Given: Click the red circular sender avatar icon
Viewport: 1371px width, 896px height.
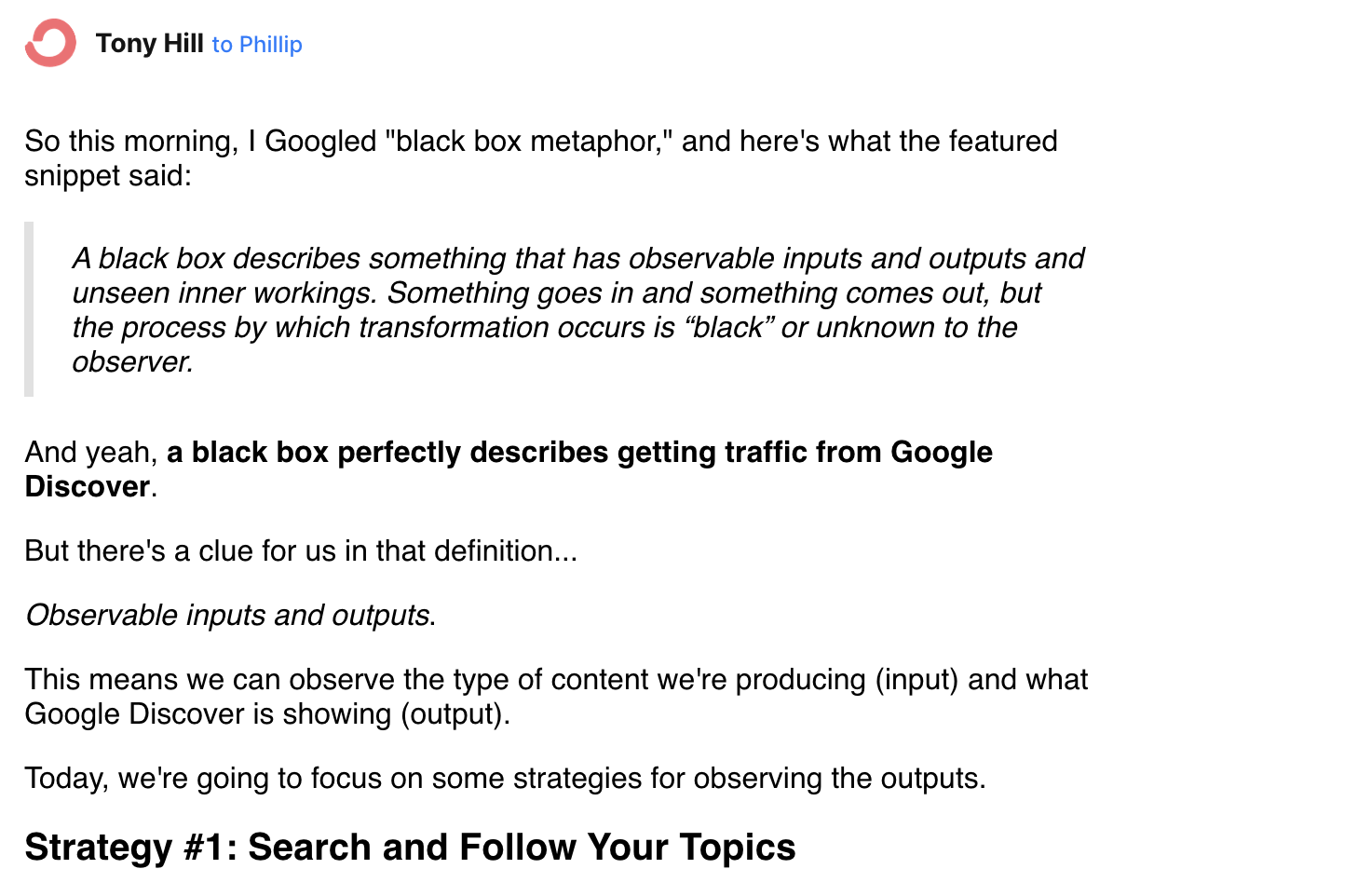Looking at the screenshot, I should (x=50, y=43).
